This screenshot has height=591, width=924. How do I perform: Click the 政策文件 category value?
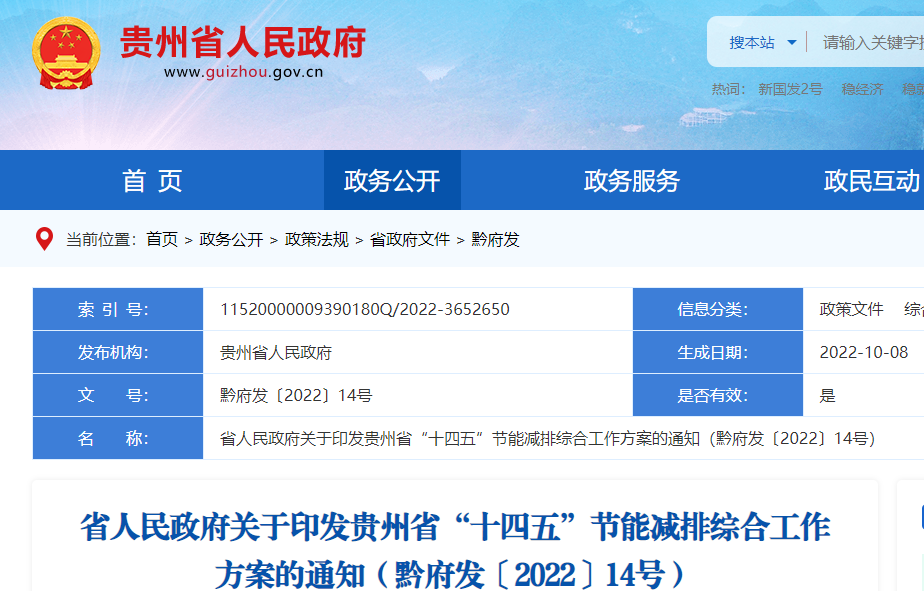point(851,309)
